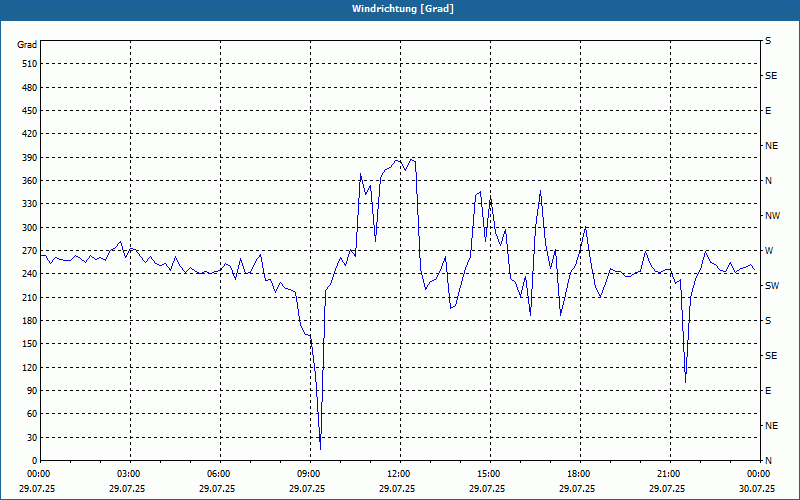Viewport: 800px width, 500px height.
Task: Select the 210 degree axis label
Action: pyautogui.click(x=29, y=297)
